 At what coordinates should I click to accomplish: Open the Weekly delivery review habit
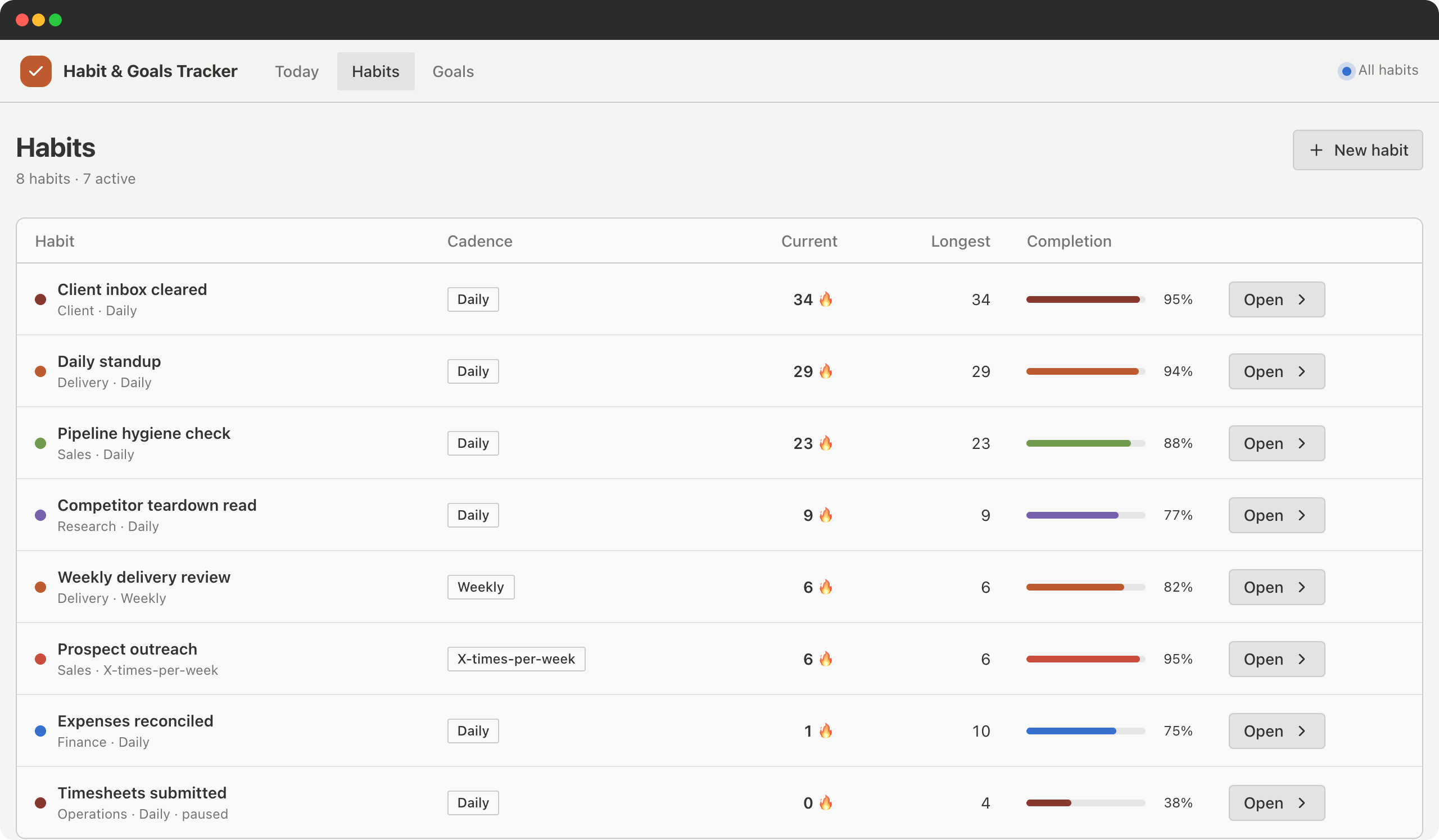pos(1276,587)
